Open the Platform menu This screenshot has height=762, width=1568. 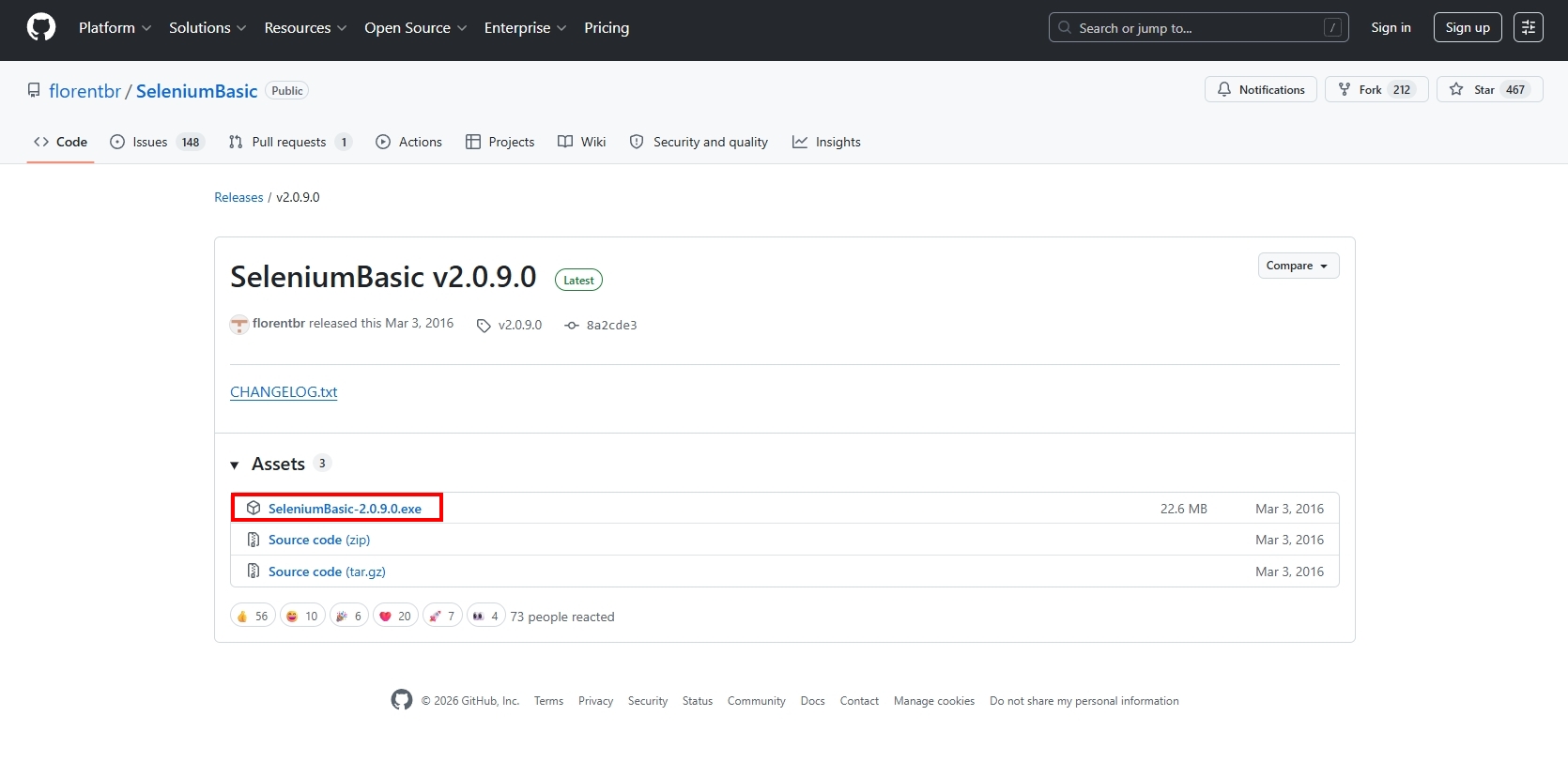coord(115,28)
